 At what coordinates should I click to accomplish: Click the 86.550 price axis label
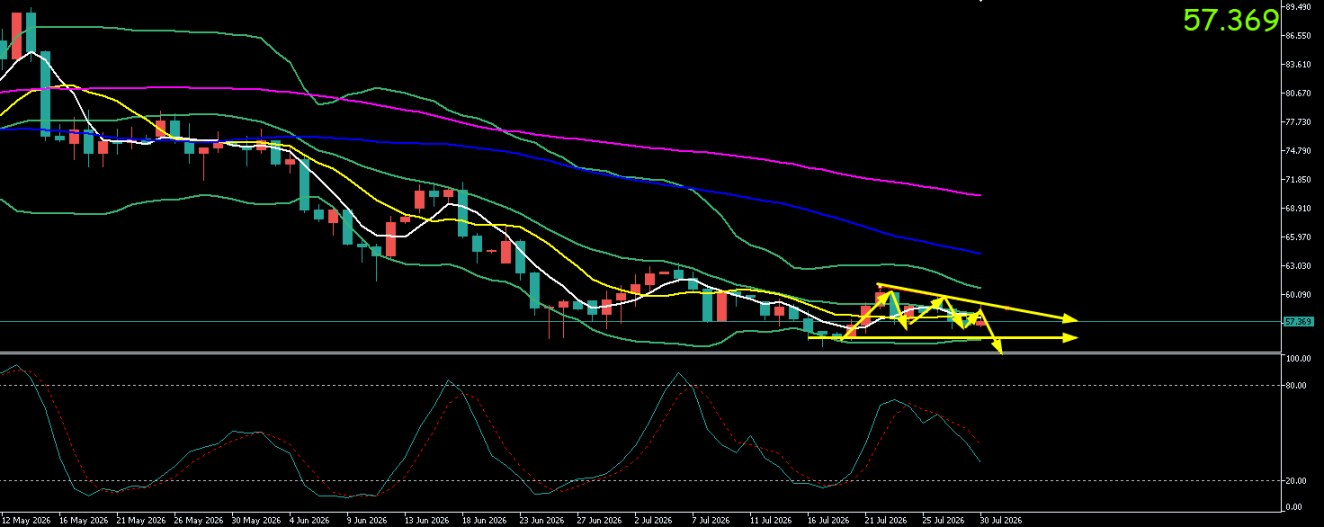coord(1300,36)
